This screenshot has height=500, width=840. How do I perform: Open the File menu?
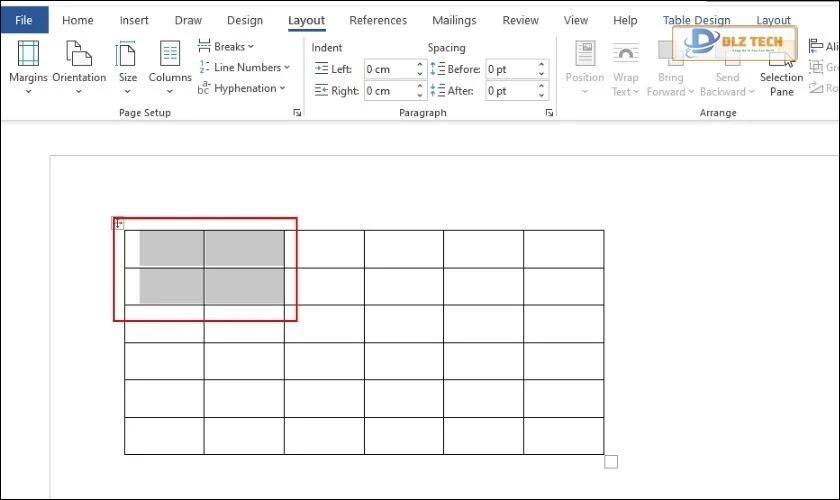click(24, 20)
